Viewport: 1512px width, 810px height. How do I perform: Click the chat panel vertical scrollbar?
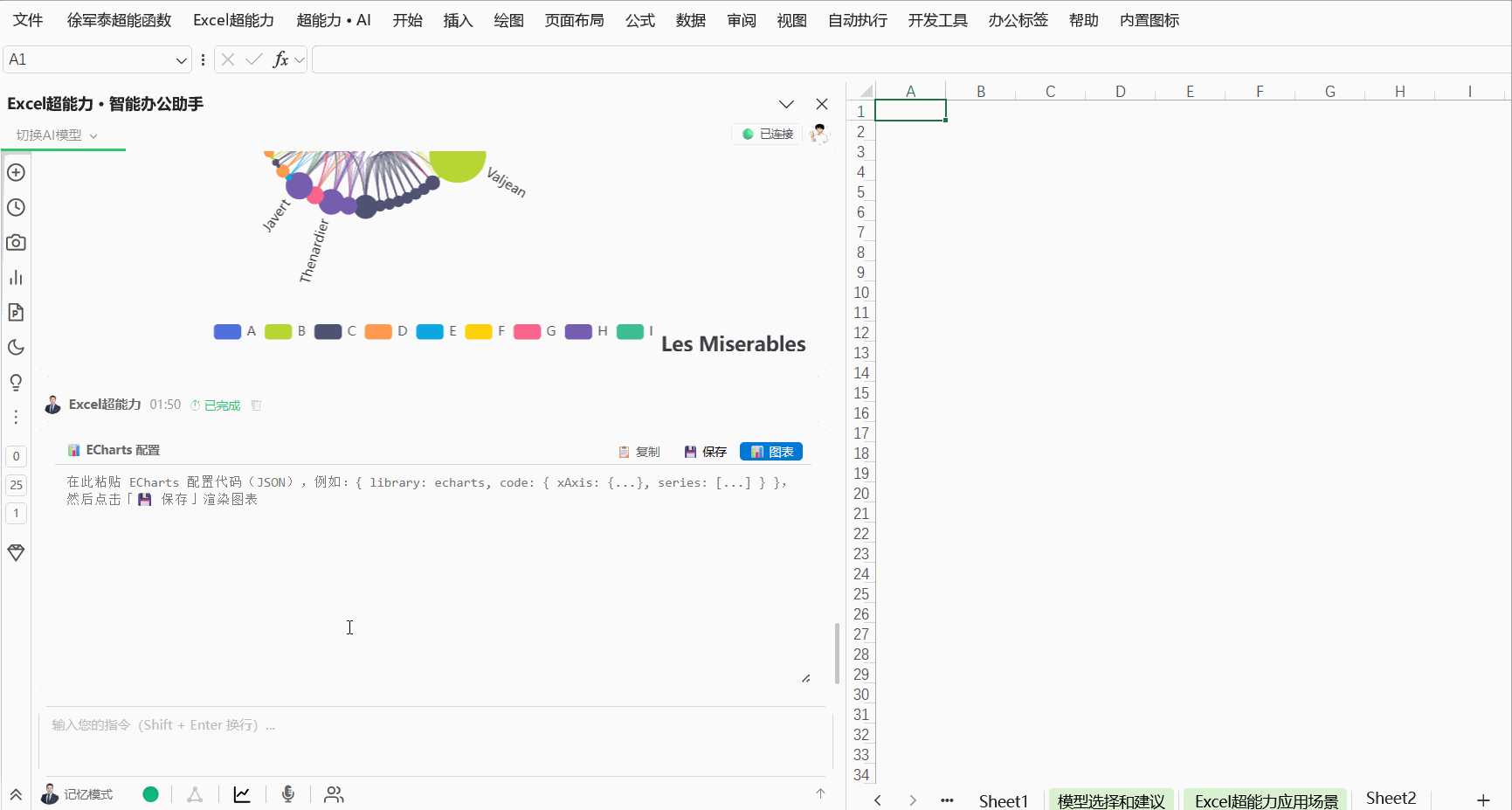837,653
